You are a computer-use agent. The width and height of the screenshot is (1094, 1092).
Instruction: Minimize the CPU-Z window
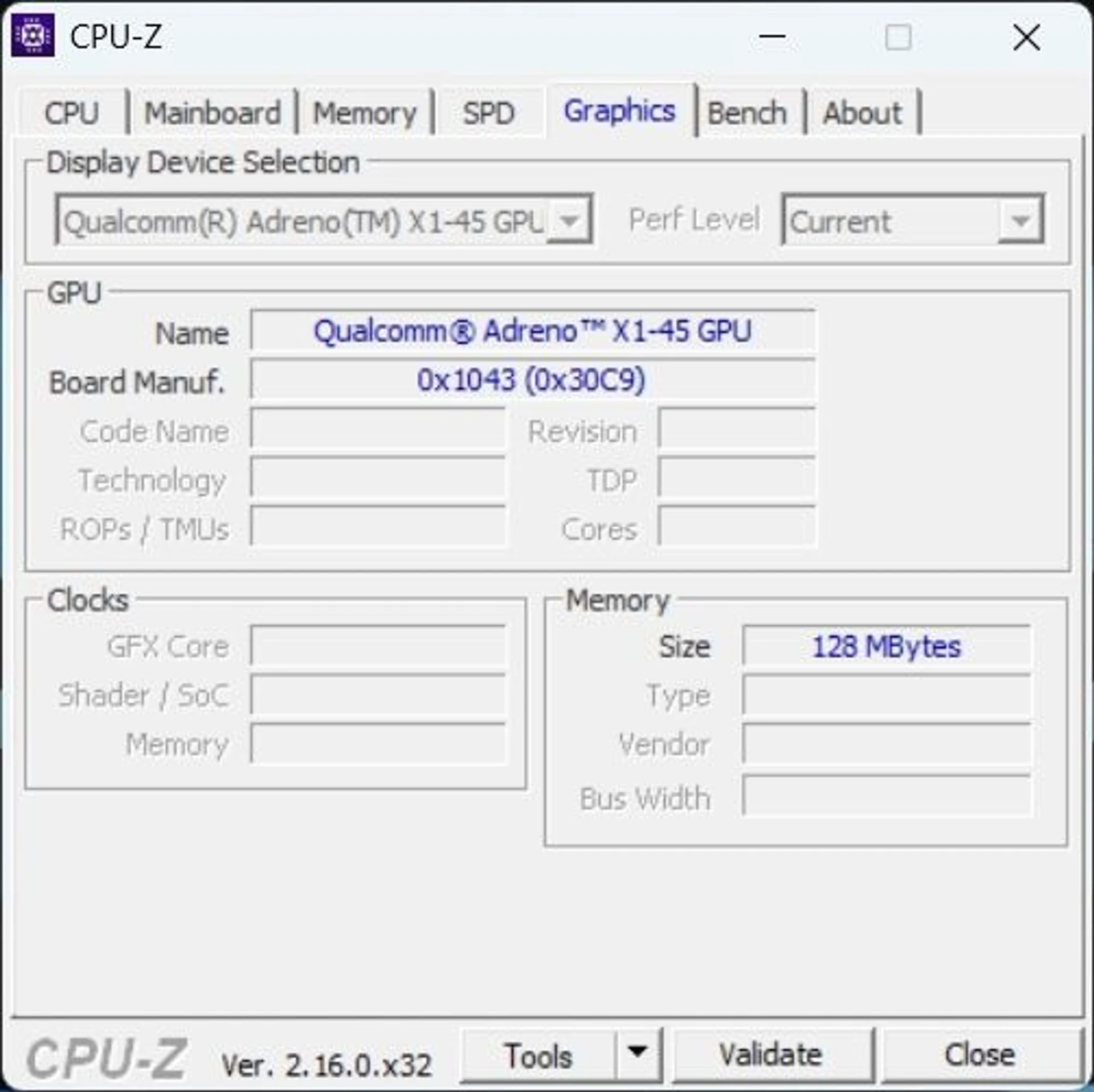tap(772, 36)
